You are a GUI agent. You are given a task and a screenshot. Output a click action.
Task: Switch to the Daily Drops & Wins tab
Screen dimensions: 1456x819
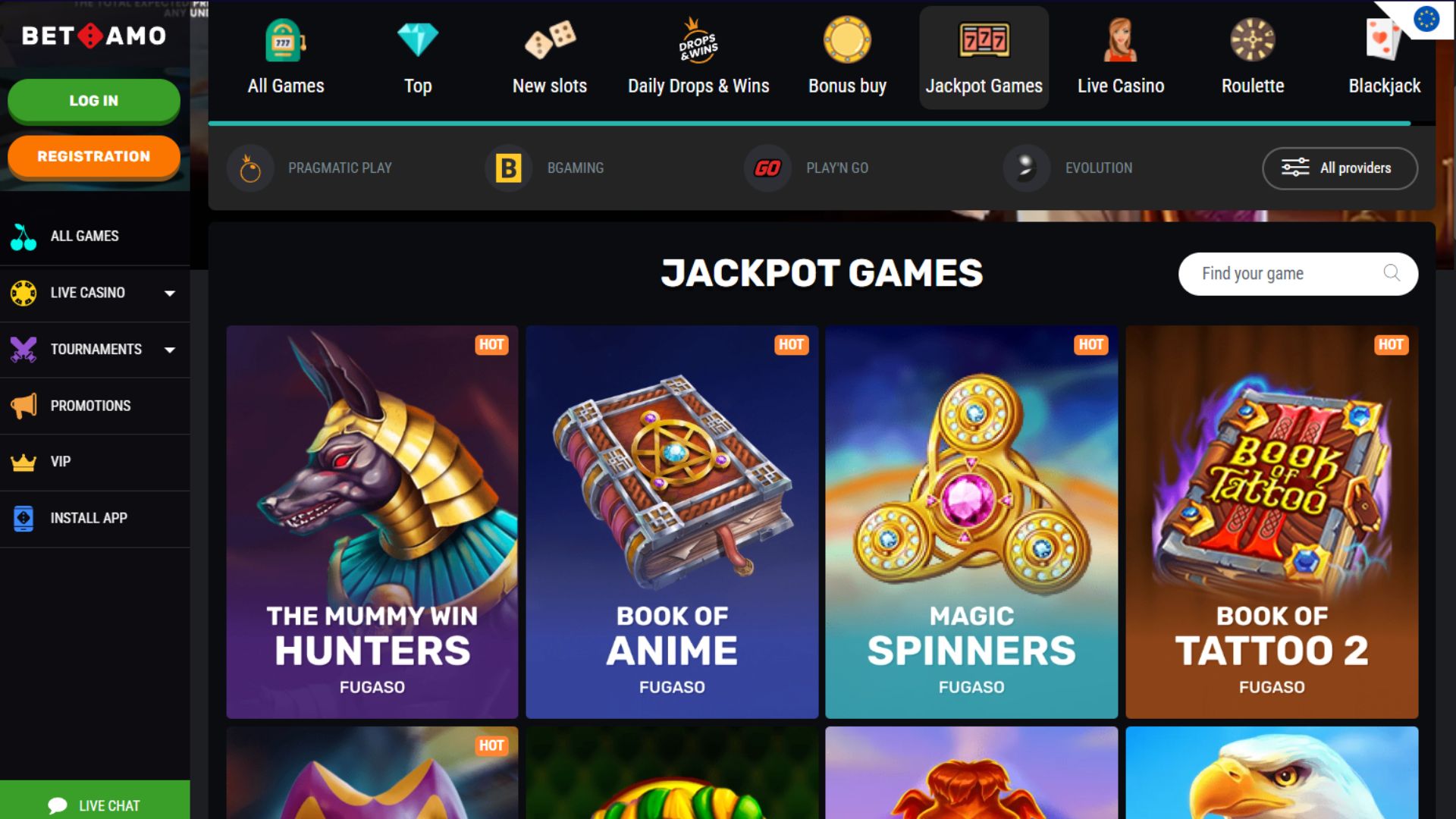pyautogui.click(x=698, y=58)
